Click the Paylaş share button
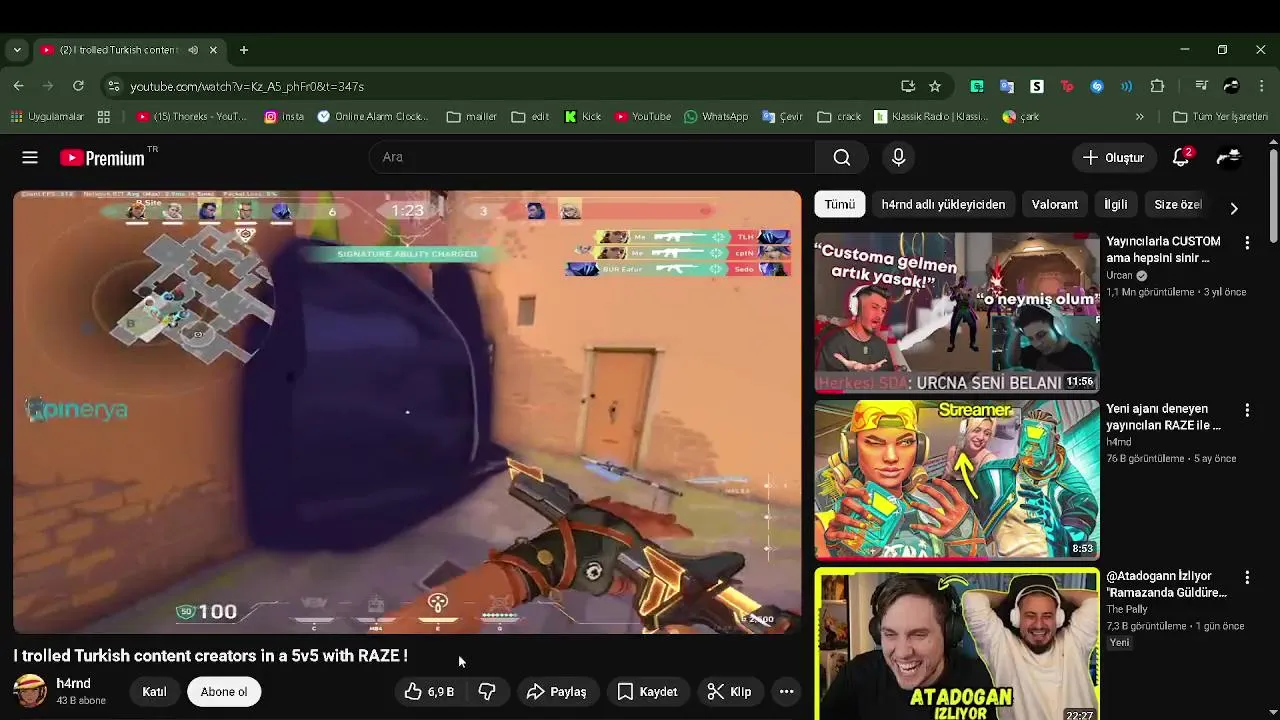The height and width of the screenshot is (720, 1280). pyautogui.click(x=557, y=692)
